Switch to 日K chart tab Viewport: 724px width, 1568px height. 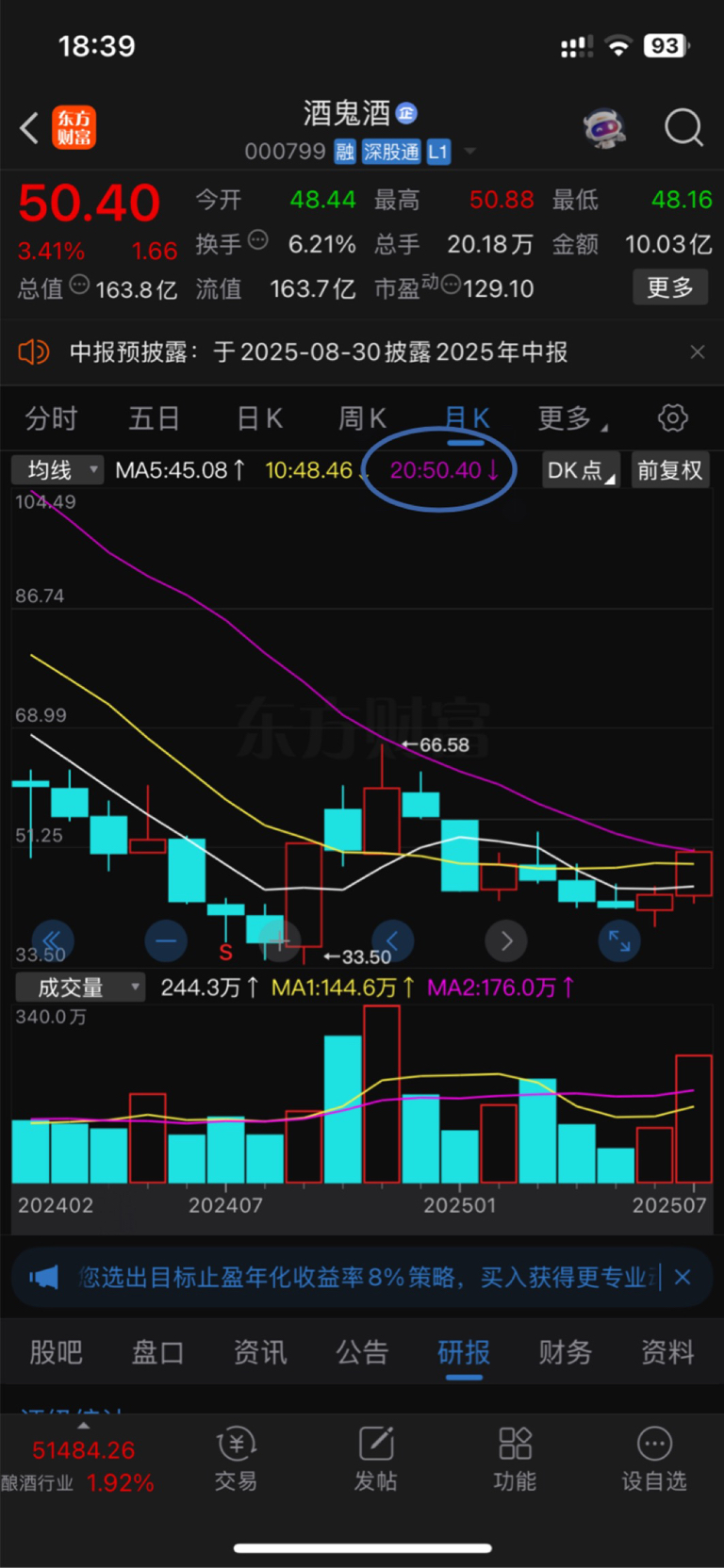(260, 418)
